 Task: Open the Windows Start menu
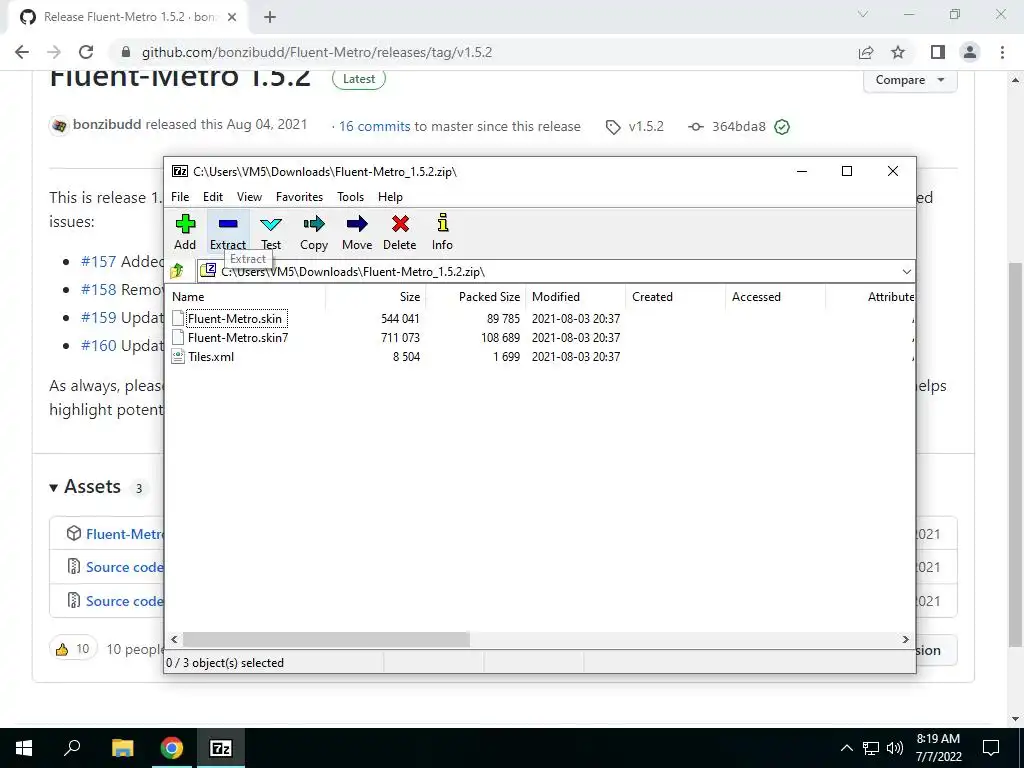click(24, 748)
